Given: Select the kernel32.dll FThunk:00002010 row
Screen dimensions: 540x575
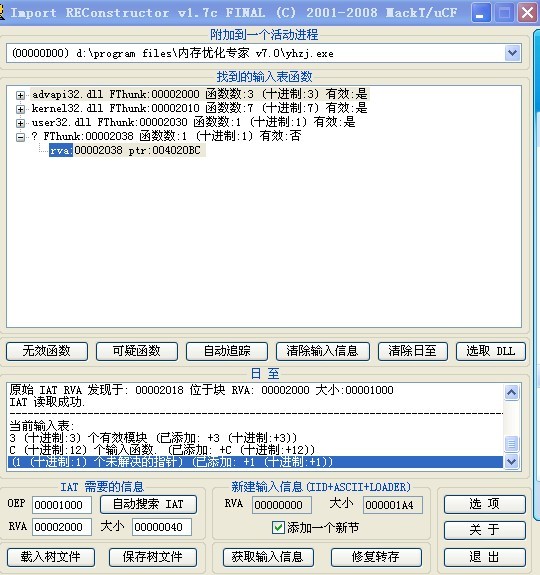Looking at the screenshot, I should coord(200,108).
